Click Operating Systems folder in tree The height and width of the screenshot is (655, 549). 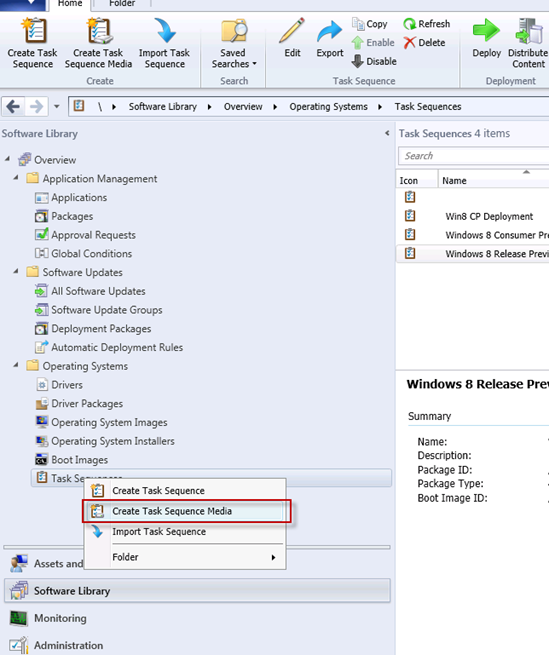[77, 366]
